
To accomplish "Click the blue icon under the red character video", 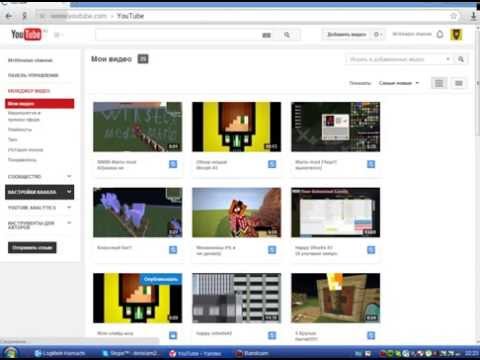I will tap(272, 250).
